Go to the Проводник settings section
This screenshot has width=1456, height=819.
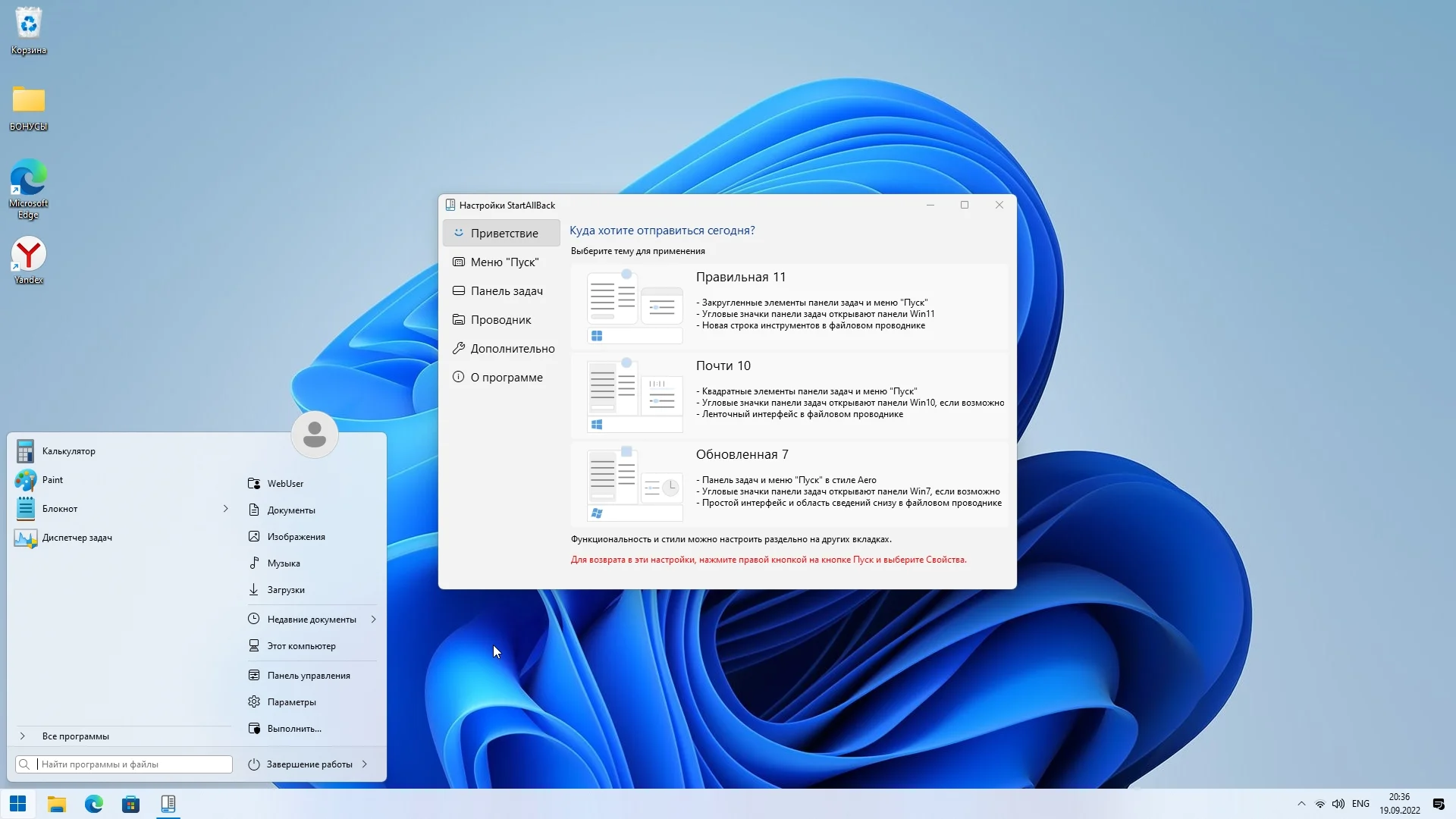point(500,320)
